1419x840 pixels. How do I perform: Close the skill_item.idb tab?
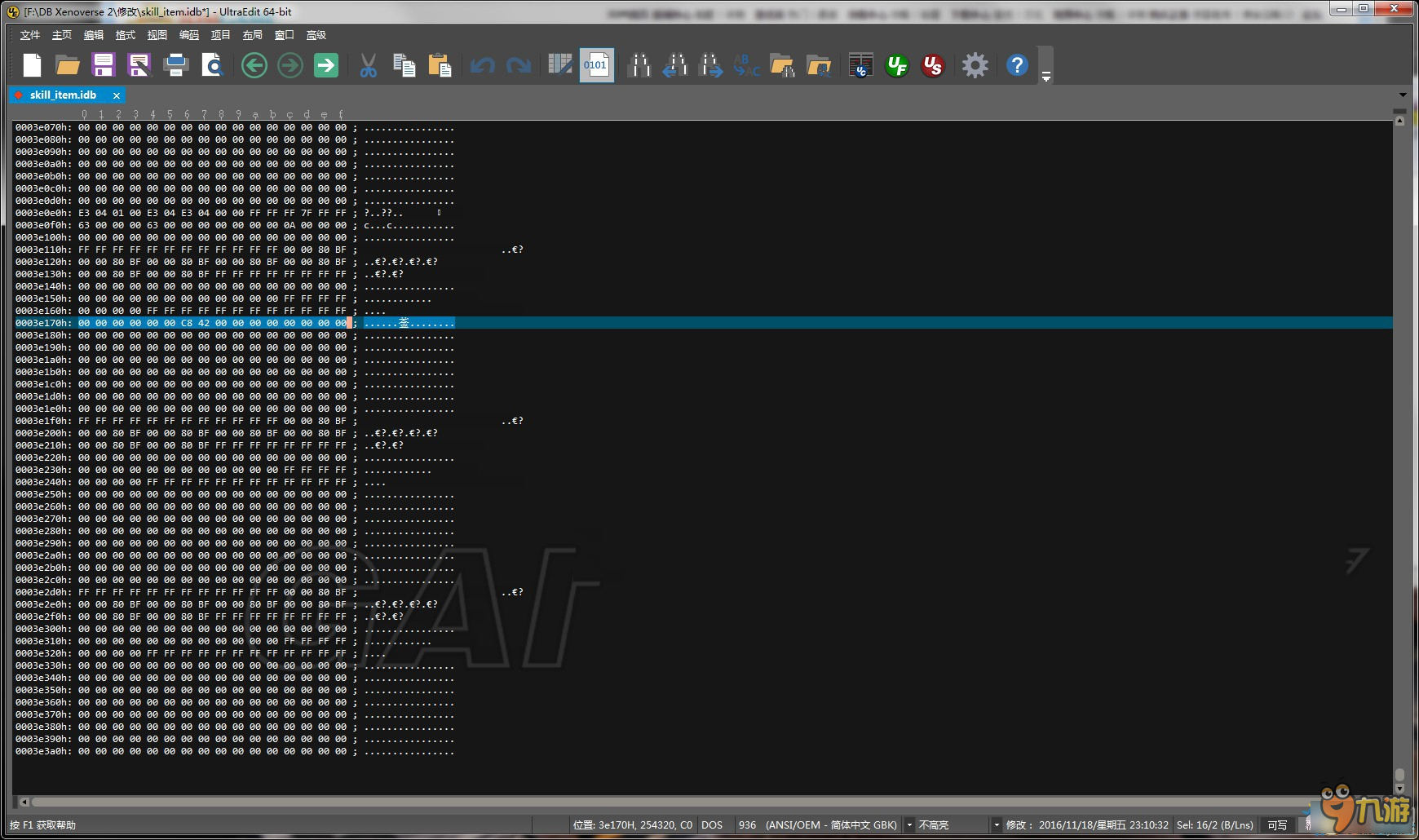[x=117, y=95]
